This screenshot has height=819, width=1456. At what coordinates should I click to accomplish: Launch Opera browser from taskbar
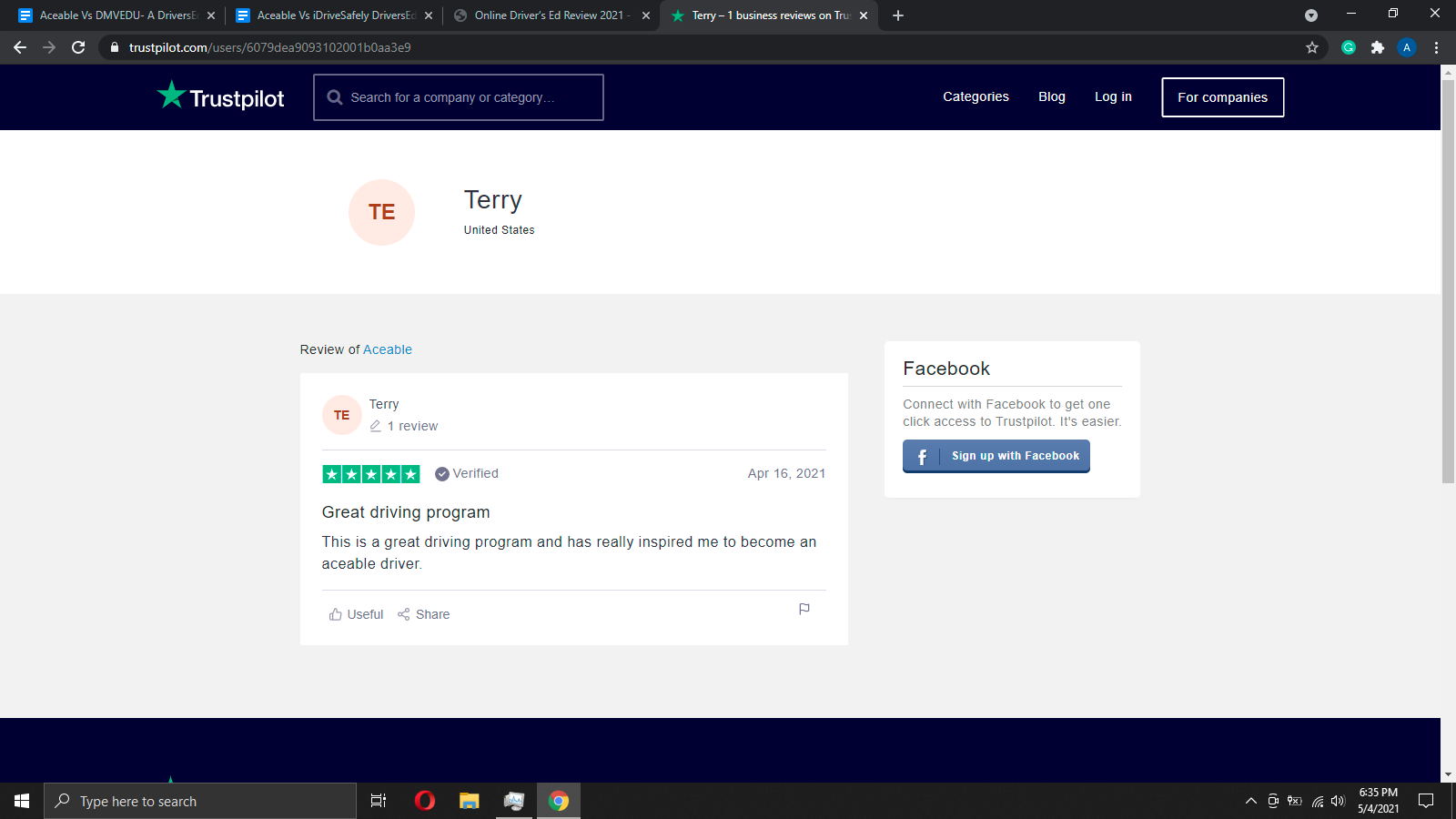[424, 801]
